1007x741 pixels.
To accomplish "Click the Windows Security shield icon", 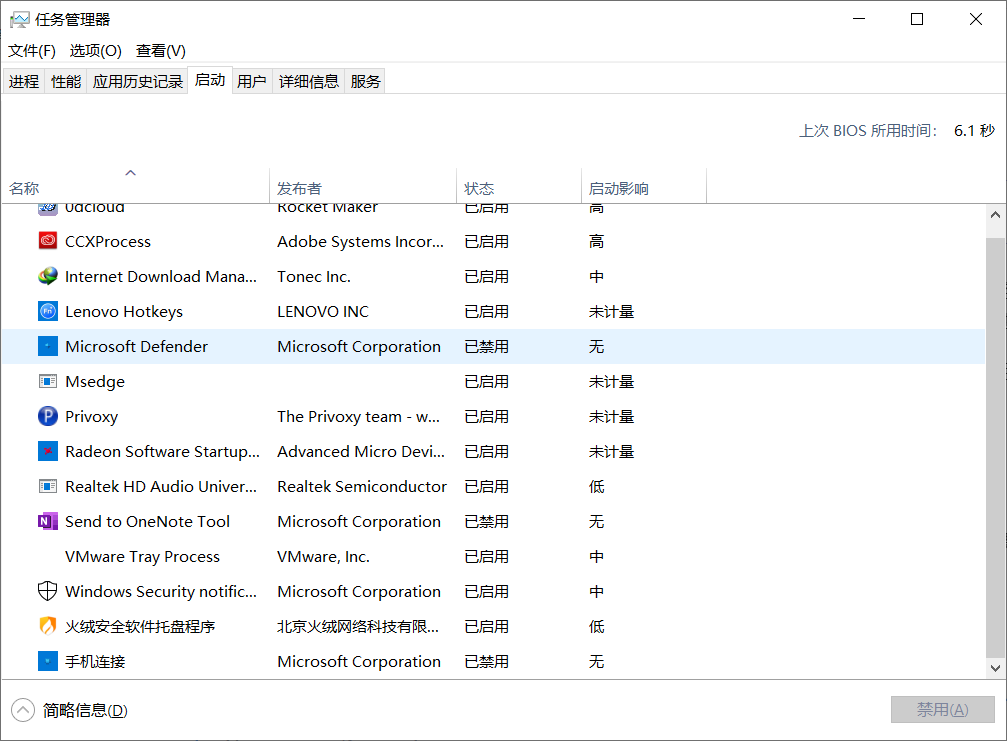I will [48, 591].
